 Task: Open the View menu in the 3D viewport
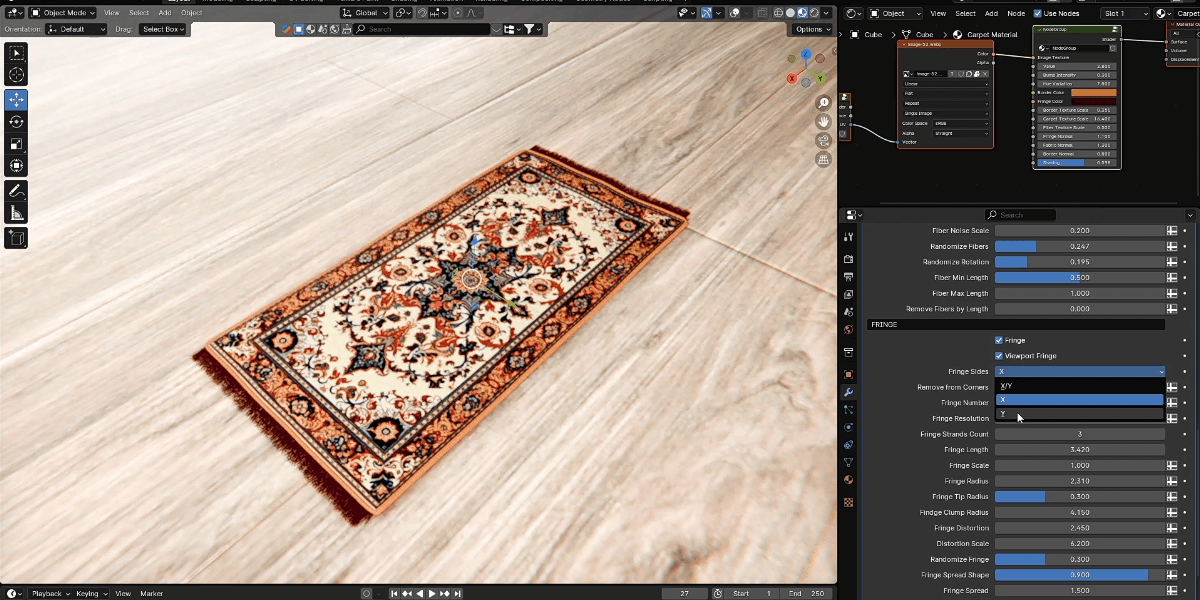pyautogui.click(x=112, y=13)
